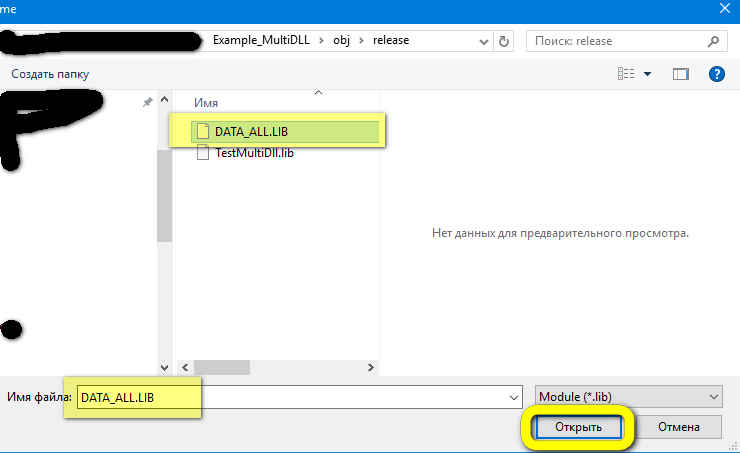Click the search magnifier icon
740x453 pixels.
click(713, 41)
